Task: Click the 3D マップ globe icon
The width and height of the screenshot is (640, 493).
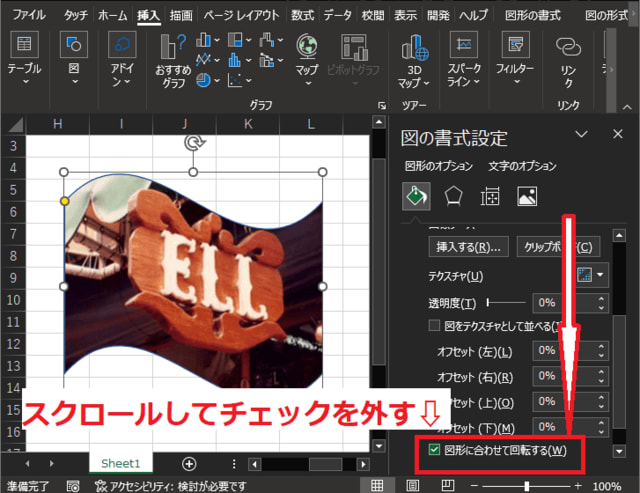Action: tap(414, 48)
